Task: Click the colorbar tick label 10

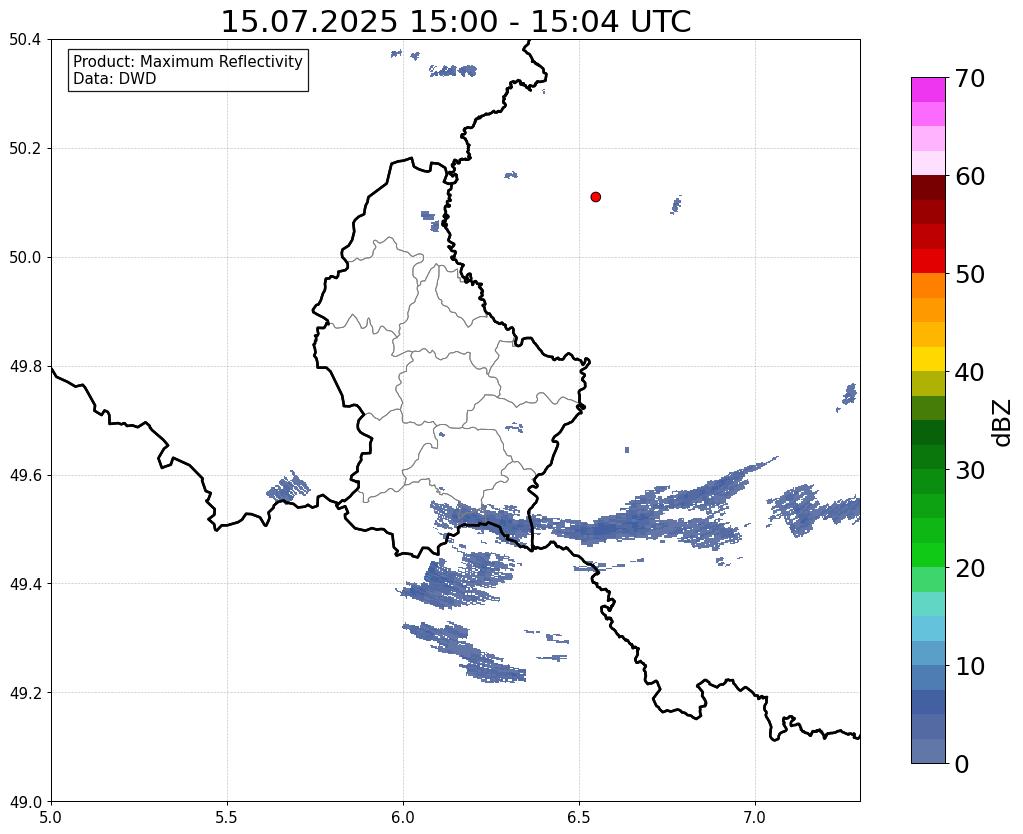Action: point(970,666)
